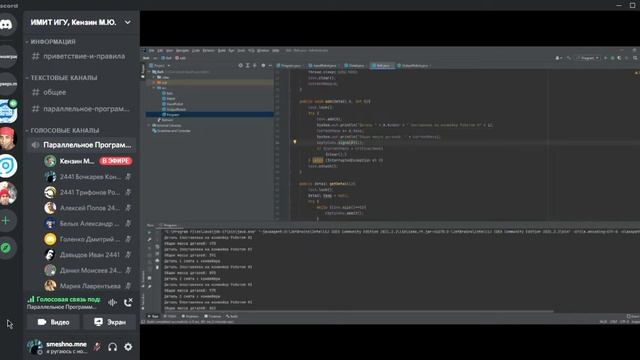Collapse the ИНФОРМАЦИЯ category
Viewport: 640px width, 360px height.
pos(51,42)
